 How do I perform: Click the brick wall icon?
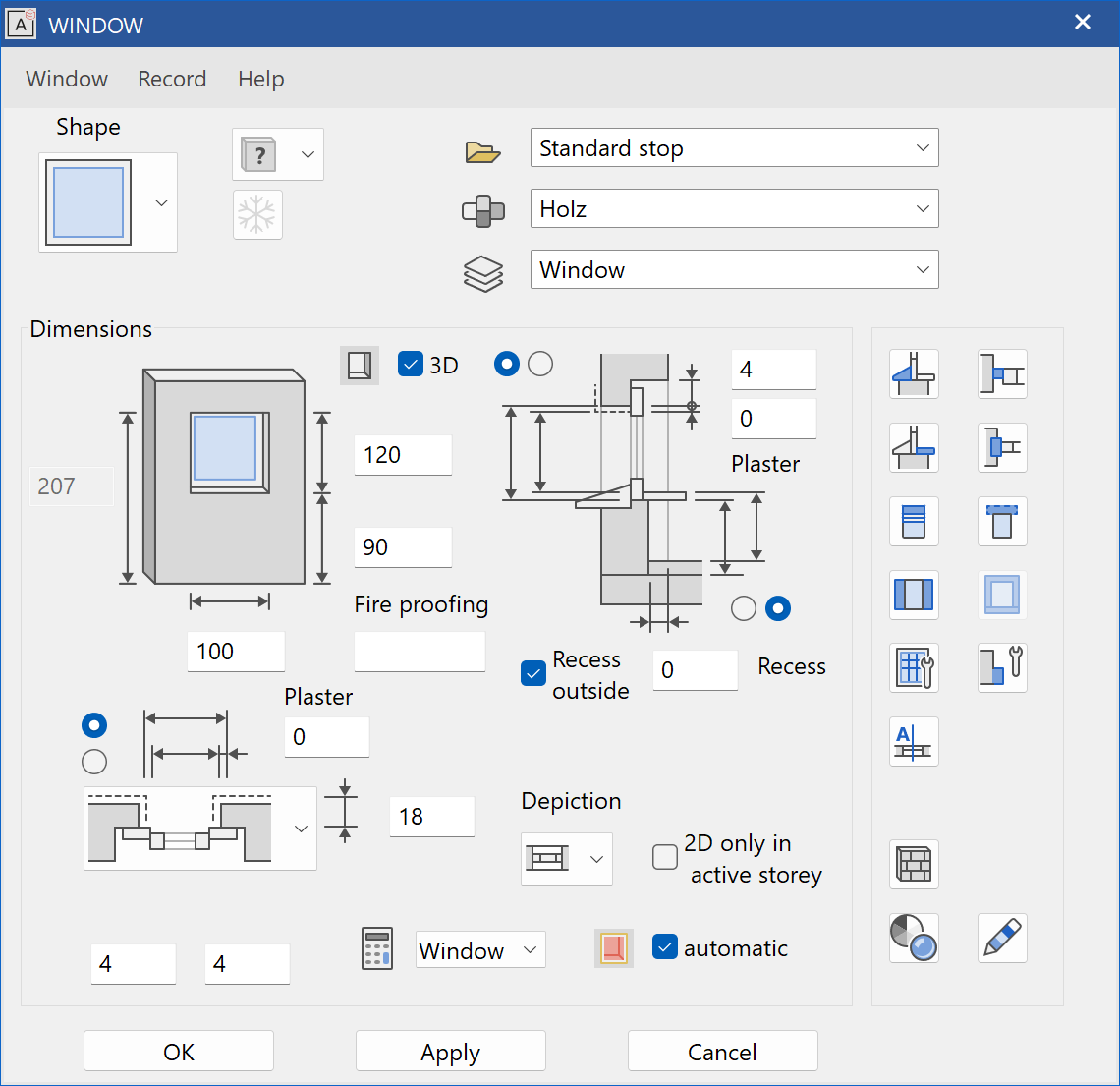click(914, 865)
